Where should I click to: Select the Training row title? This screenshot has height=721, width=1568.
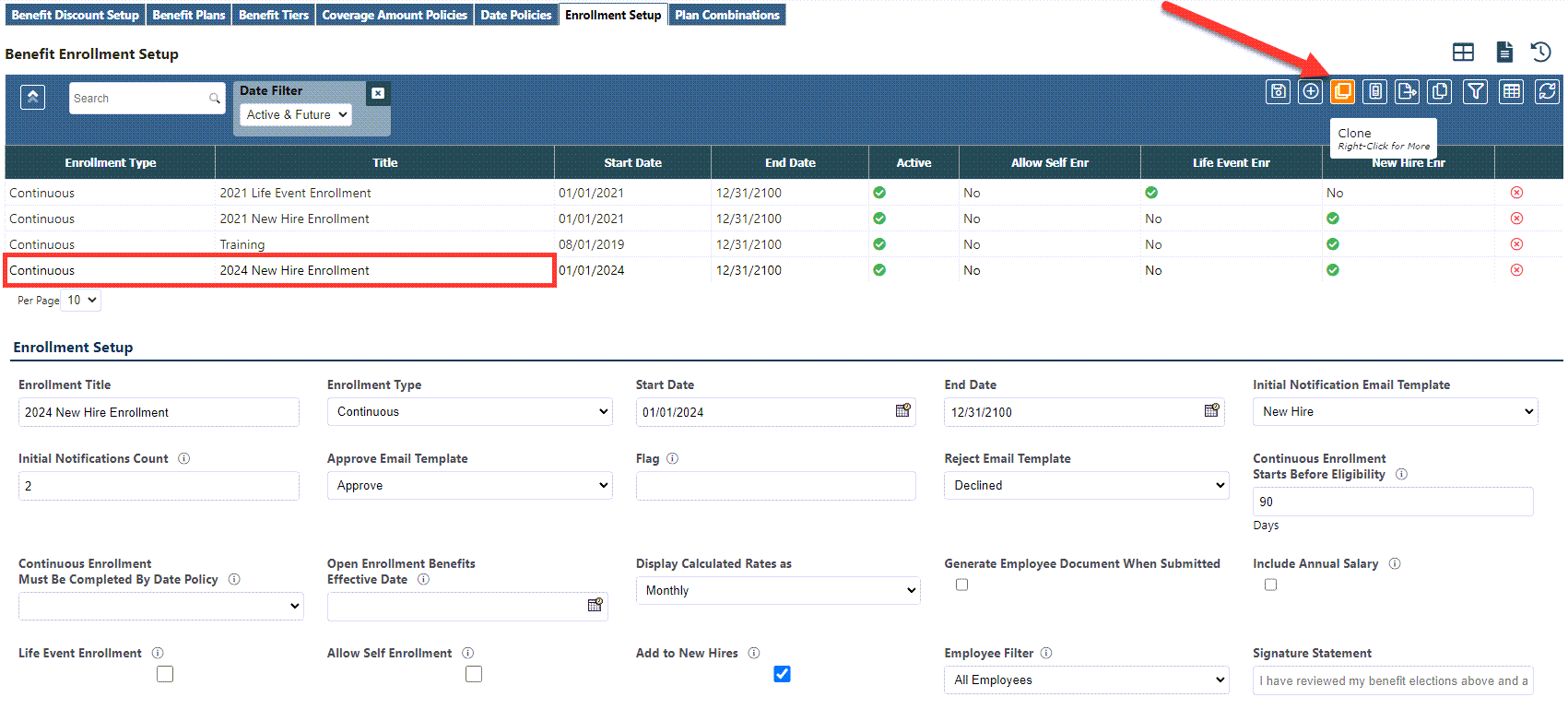coord(242,244)
